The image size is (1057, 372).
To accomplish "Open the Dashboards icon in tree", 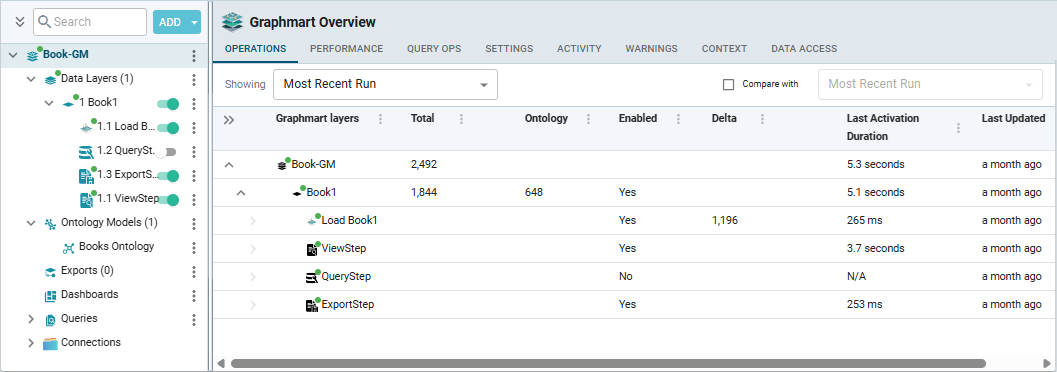I will 50,295.
